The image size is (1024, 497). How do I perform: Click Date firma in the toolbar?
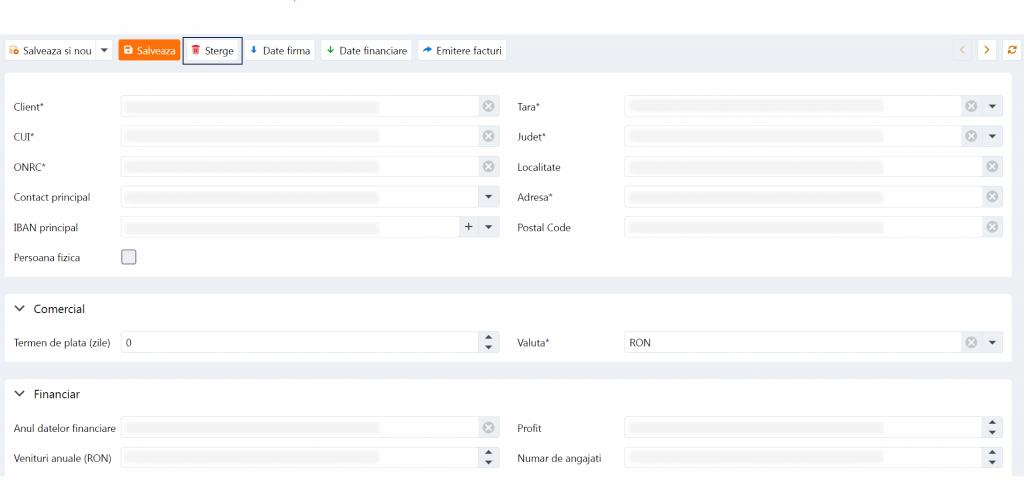(x=280, y=50)
